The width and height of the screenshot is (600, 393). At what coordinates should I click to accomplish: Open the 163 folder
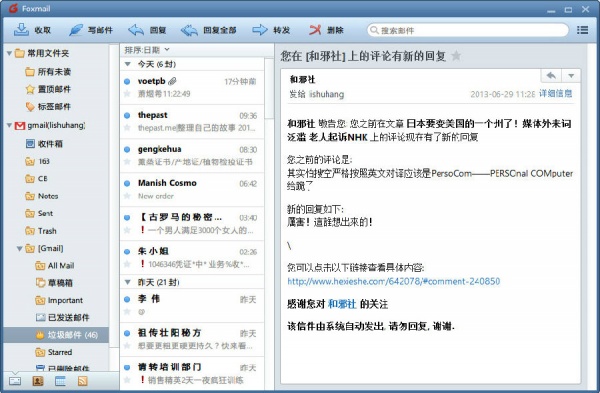coord(38,161)
